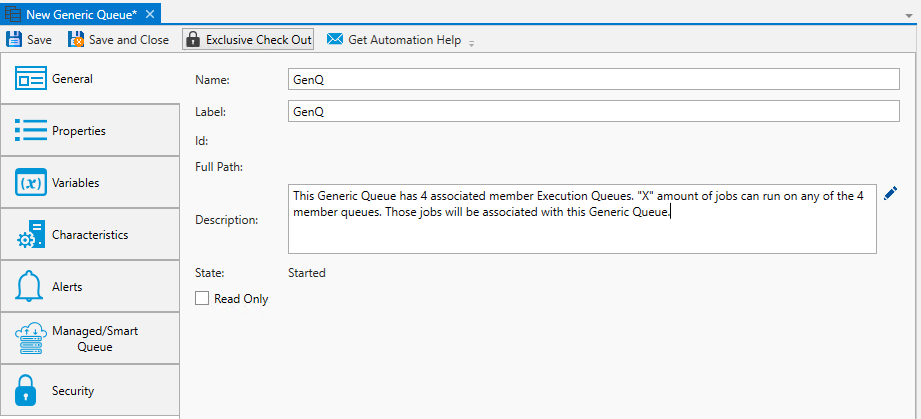Click the pencil icon to edit description
Screen dimensions: 921x419
coord(890,193)
